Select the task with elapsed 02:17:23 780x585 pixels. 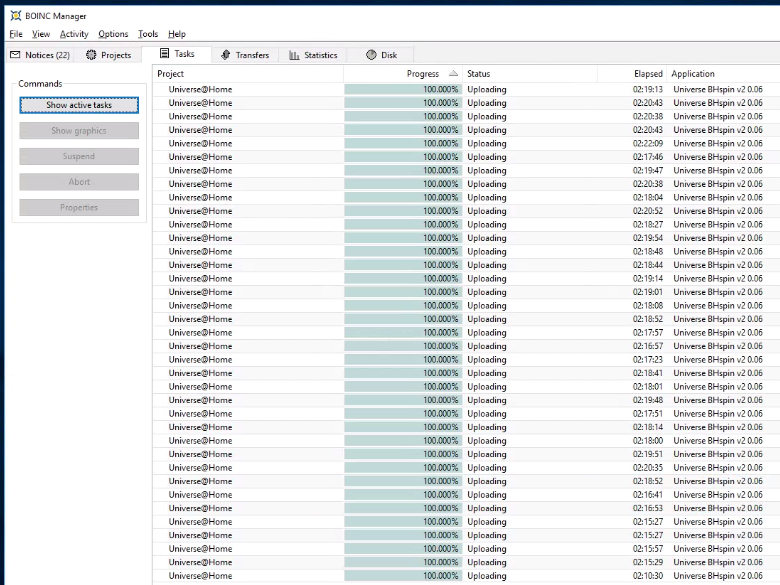tap(466, 360)
